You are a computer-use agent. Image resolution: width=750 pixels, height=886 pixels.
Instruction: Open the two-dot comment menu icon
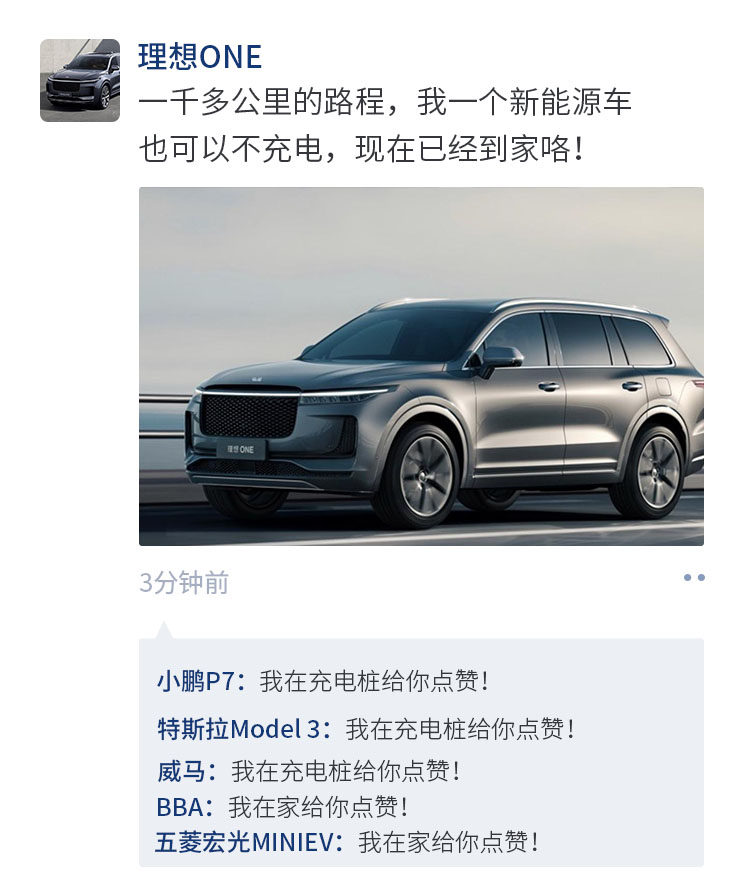coord(693,577)
